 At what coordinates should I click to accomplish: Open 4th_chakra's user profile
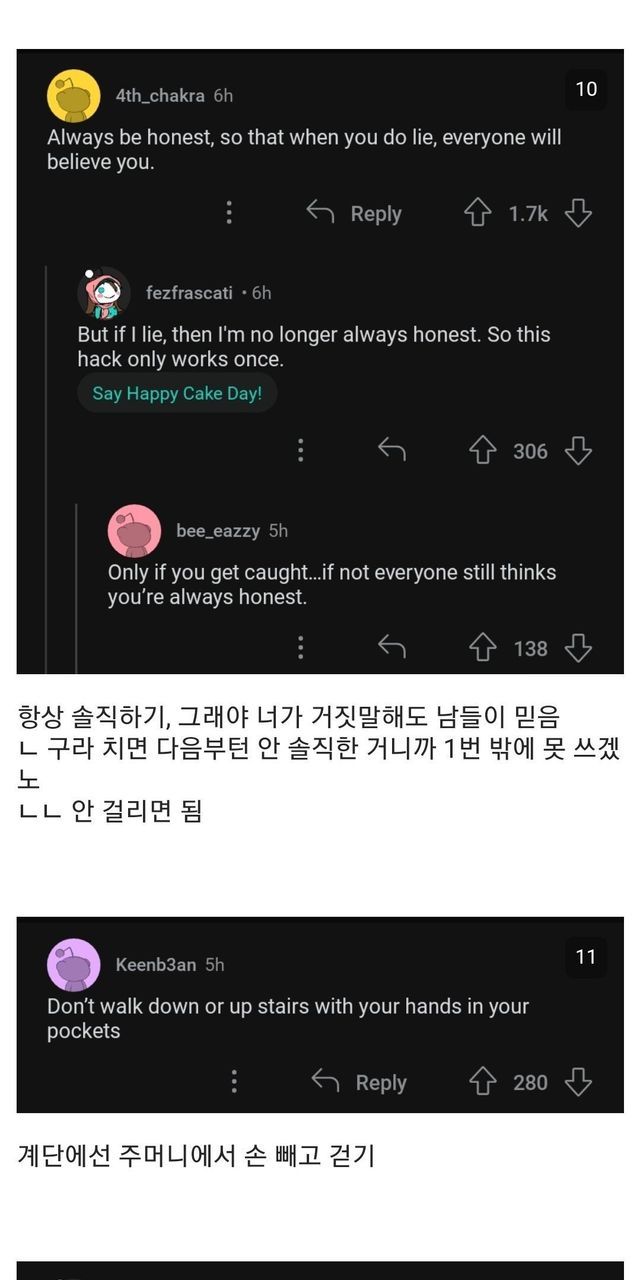(x=160, y=96)
